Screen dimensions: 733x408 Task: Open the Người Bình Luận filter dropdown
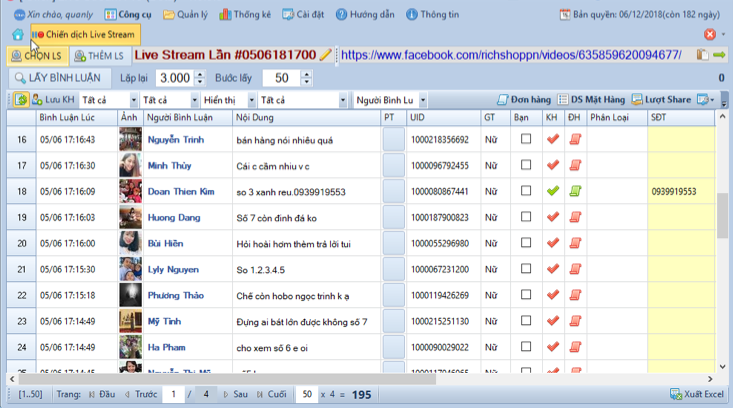(391, 100)
